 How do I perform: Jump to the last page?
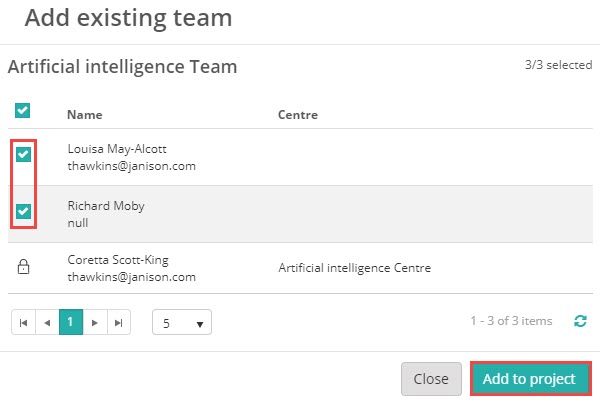119,322
